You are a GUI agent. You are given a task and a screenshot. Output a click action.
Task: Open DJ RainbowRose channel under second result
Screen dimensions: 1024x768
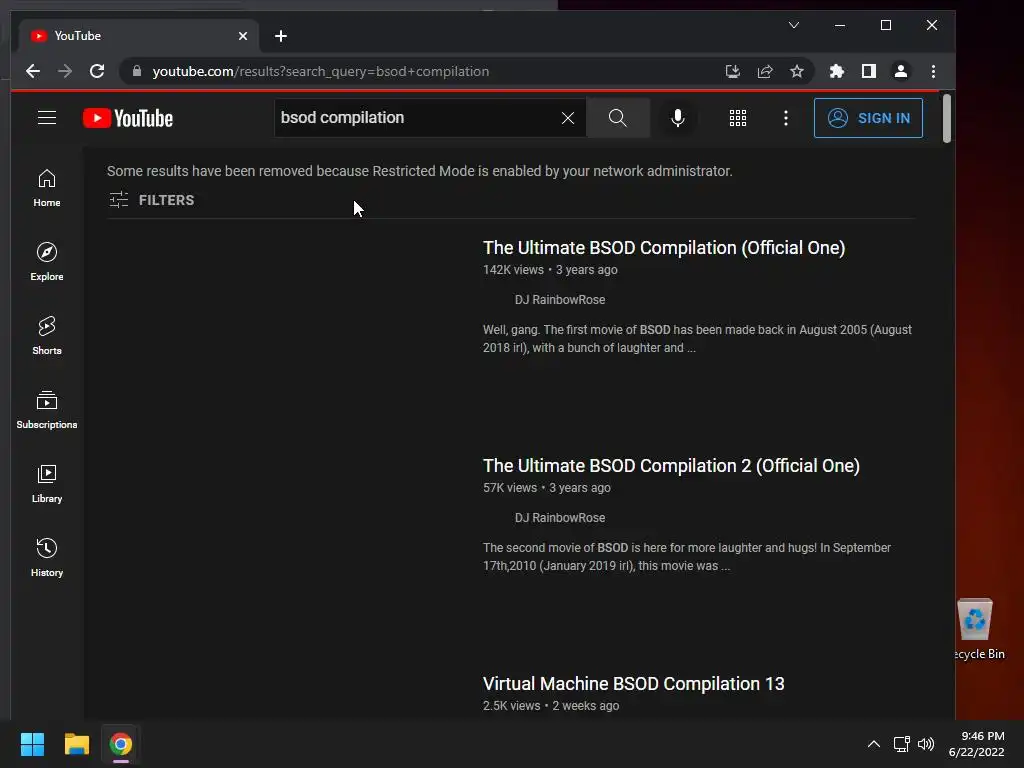559,518
